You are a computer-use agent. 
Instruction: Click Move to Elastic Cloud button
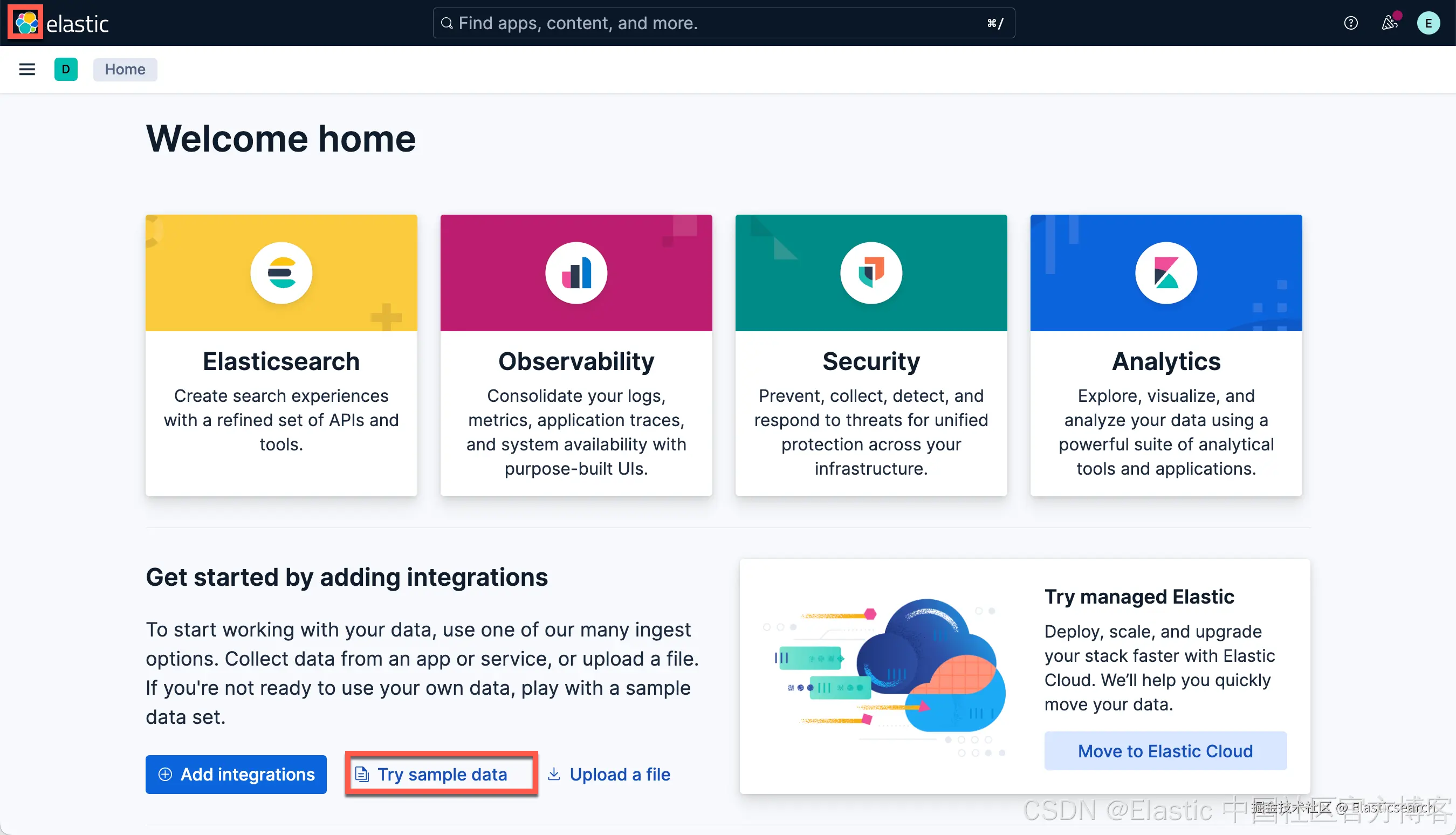1165,751
